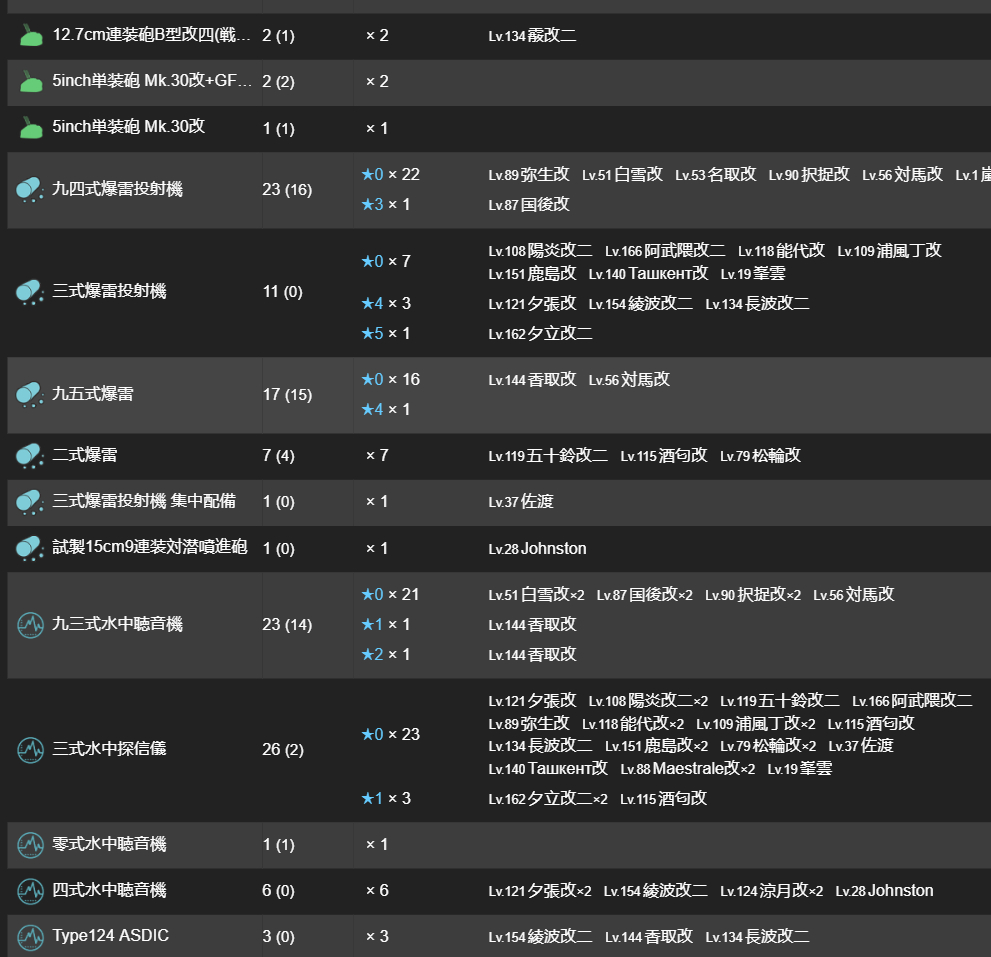This screenshot has width=991, height=957.
Task: Select equipment name 四式水中聴音機
Action: (109, 890)
